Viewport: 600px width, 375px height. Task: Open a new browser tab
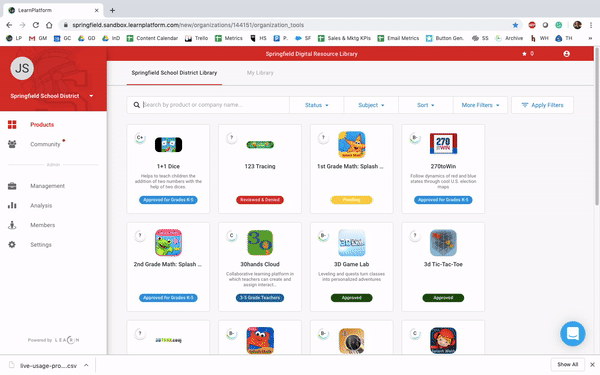tap(112, 10)
